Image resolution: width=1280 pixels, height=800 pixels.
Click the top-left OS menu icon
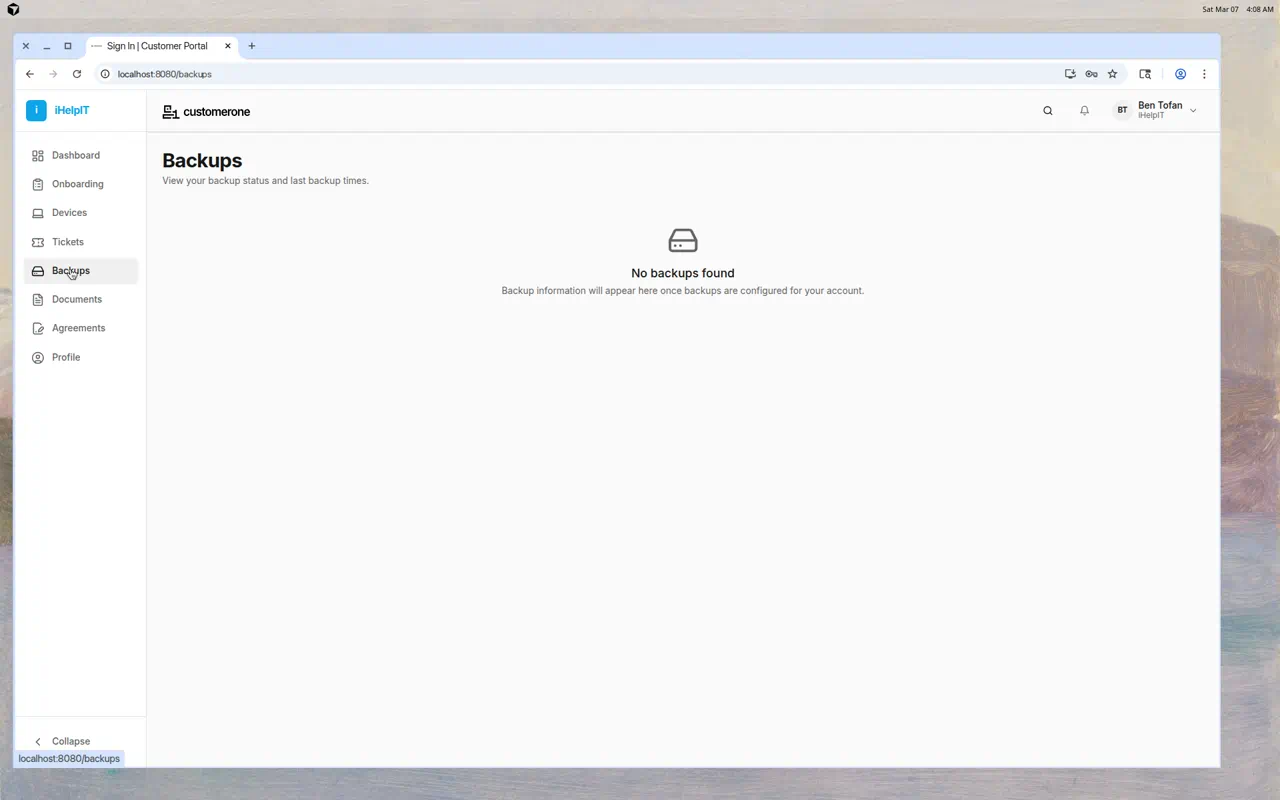click(x=13, y=9)
